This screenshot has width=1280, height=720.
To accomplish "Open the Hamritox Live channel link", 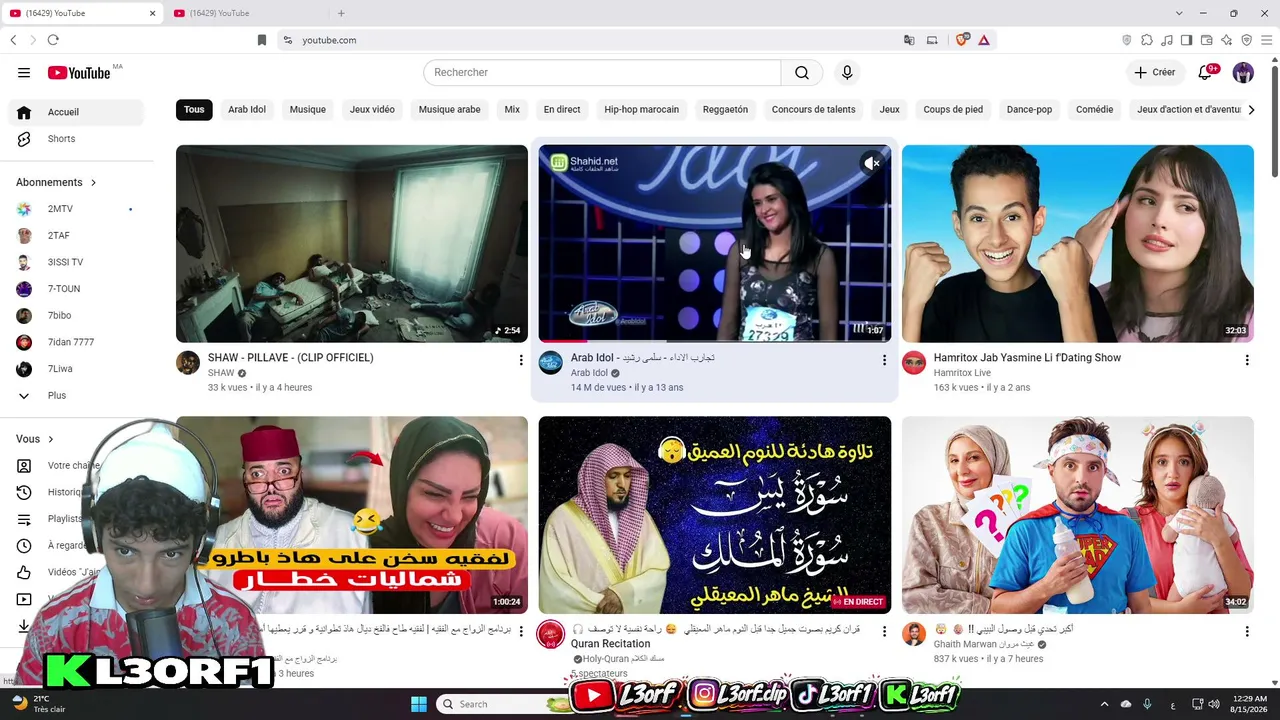I will pyautogui.click(x=962, y=373).
